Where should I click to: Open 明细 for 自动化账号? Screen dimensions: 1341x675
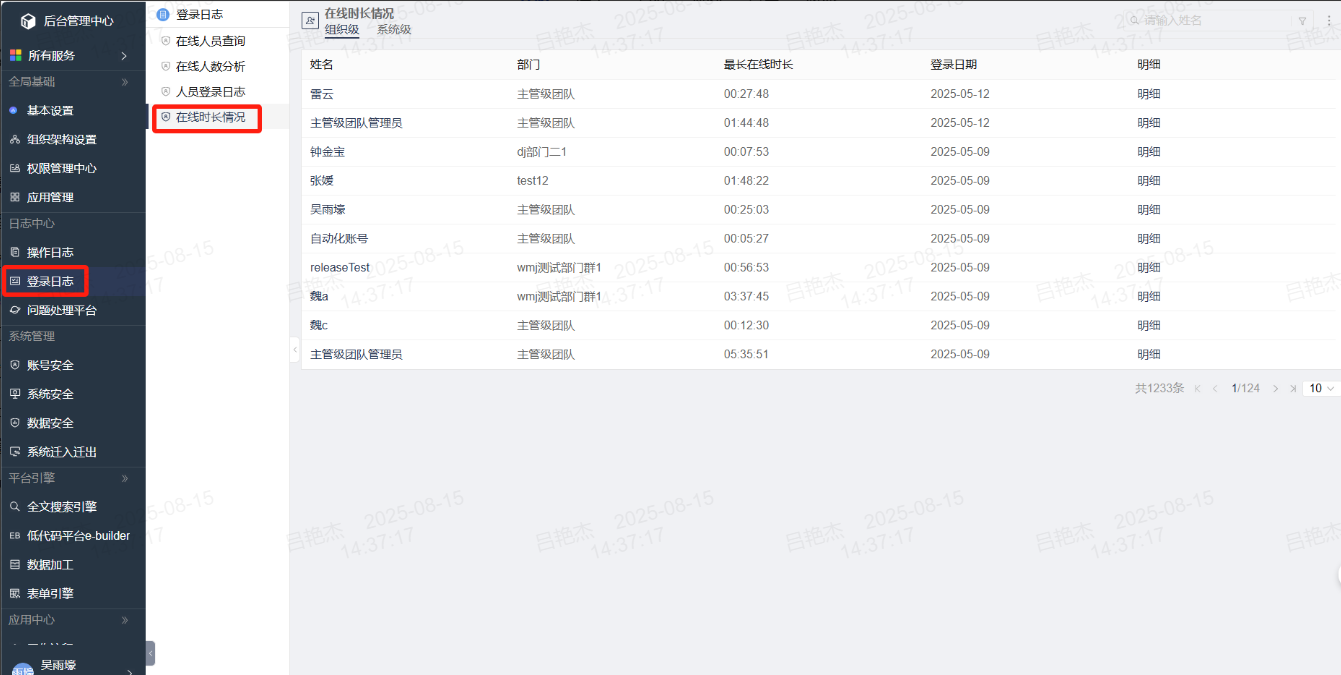(1149, 239)
